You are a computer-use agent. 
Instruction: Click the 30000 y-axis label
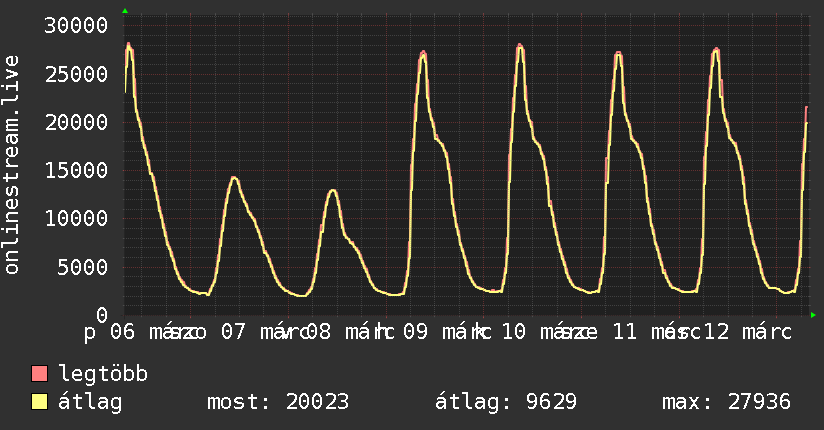76,25
